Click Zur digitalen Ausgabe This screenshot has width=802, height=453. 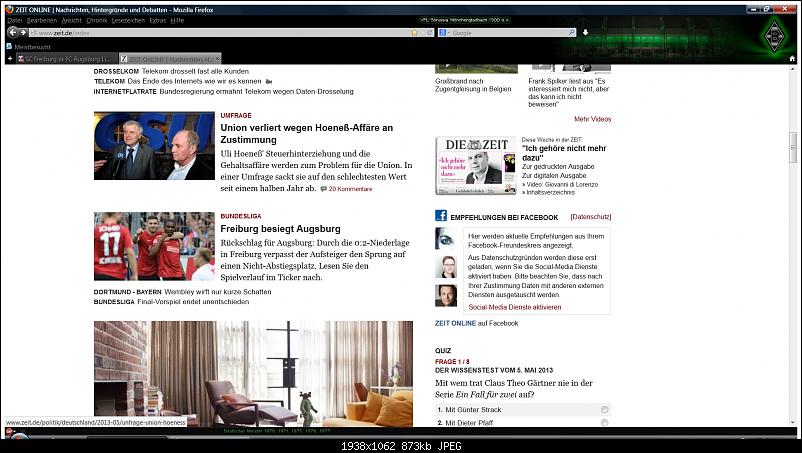click(x=554, y=175)
